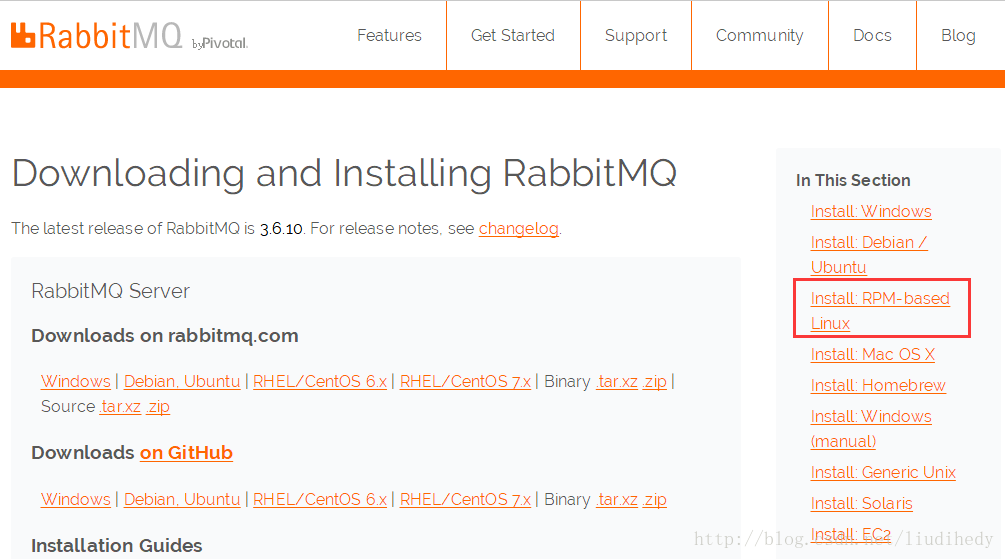This screenshot has width=1005, height=559.
Task: Click the RabbitMQ Server heading
Action: click(110, 291)
